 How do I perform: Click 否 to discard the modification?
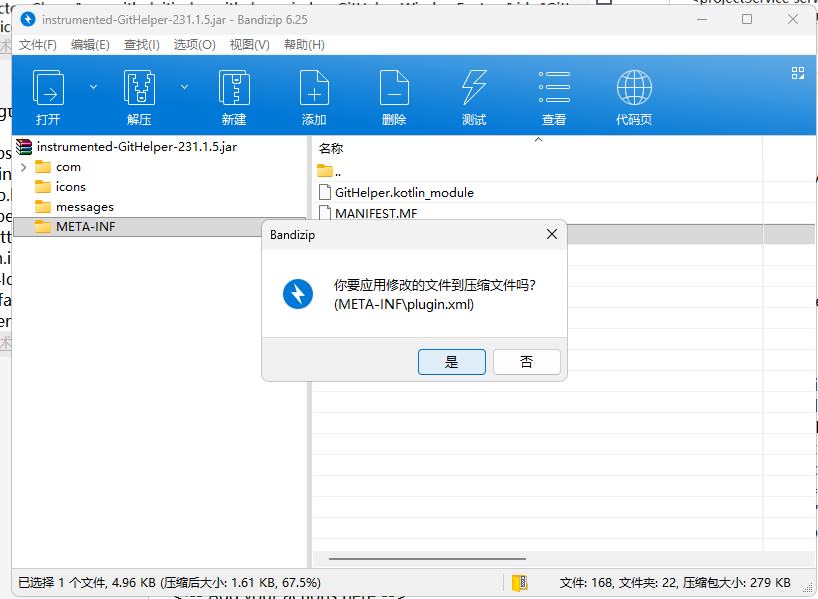tap(527, 362)
